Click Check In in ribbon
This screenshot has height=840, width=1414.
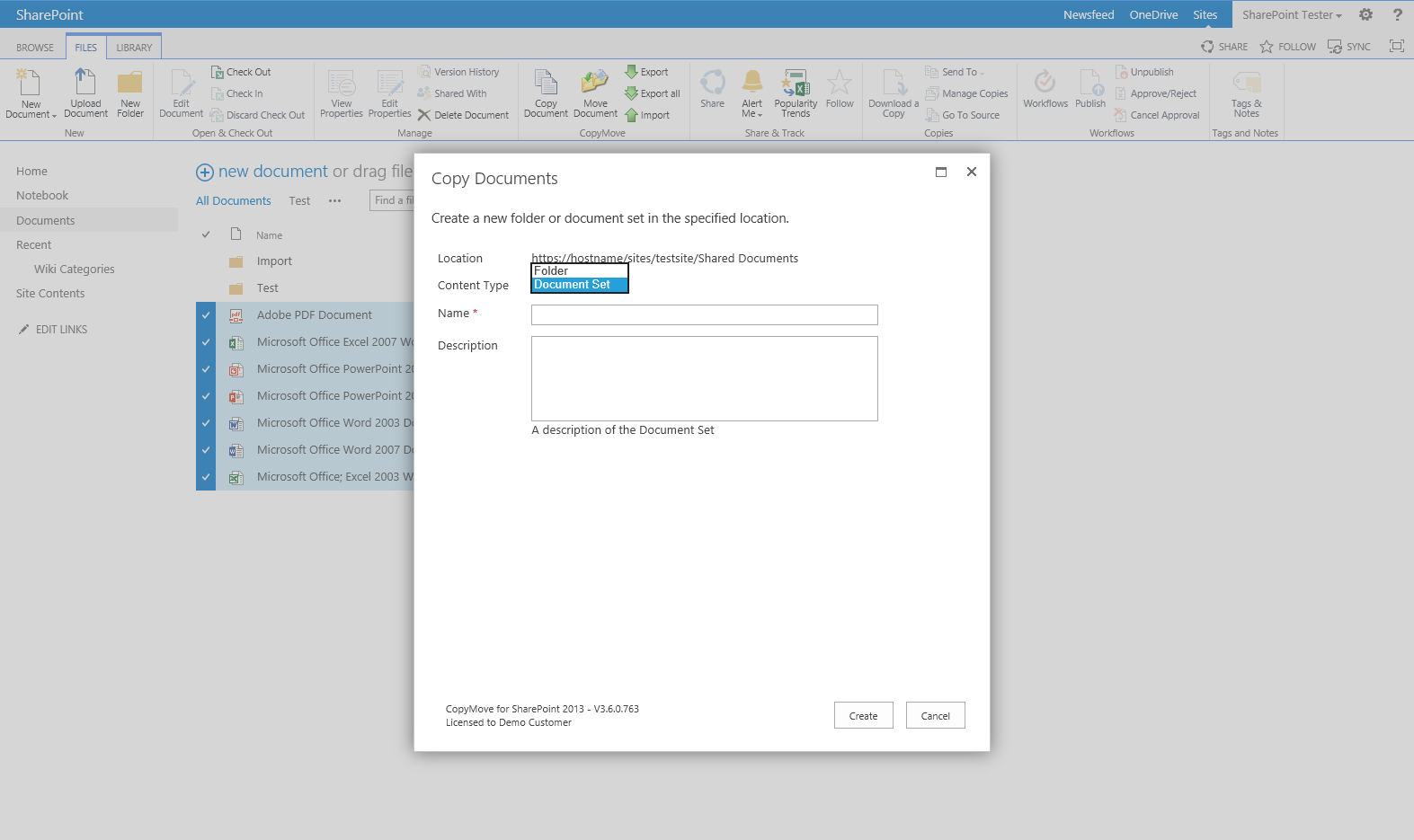click(237, 93)
